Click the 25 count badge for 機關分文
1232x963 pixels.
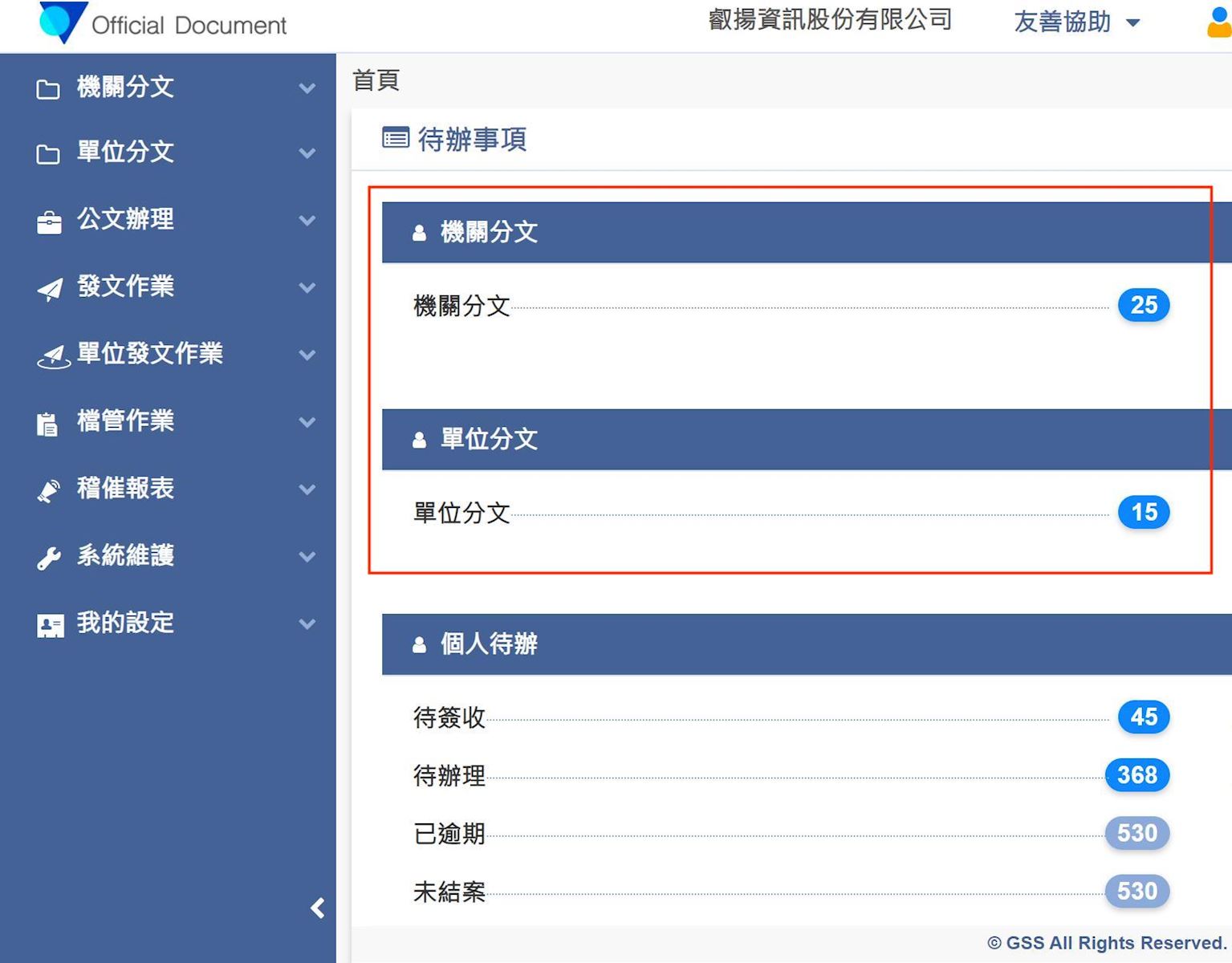tap(1143, 305)
